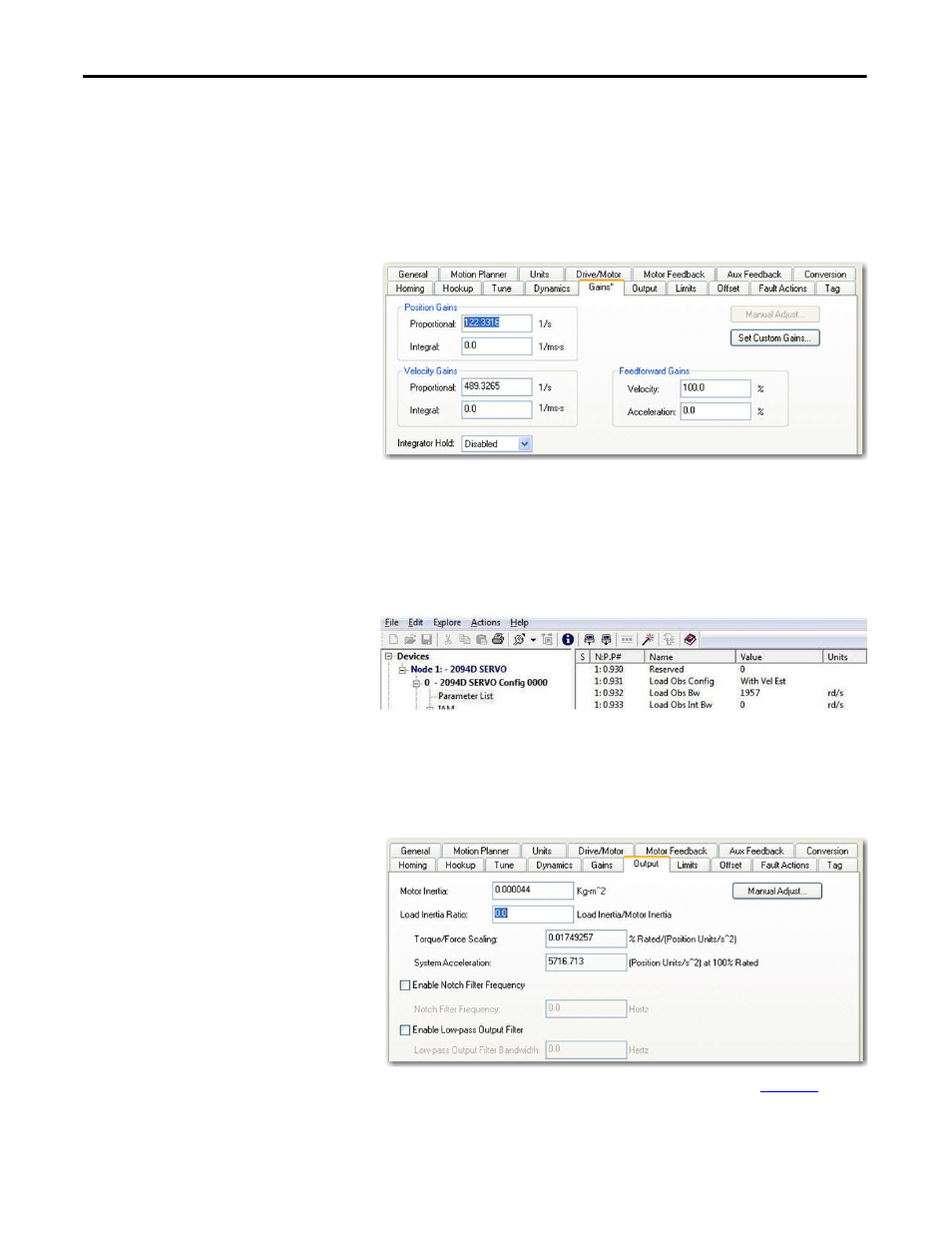The width and height of the screenshot is (952, 1233).
Task: Collapse the Devices tree root
Action: point(389,656)
